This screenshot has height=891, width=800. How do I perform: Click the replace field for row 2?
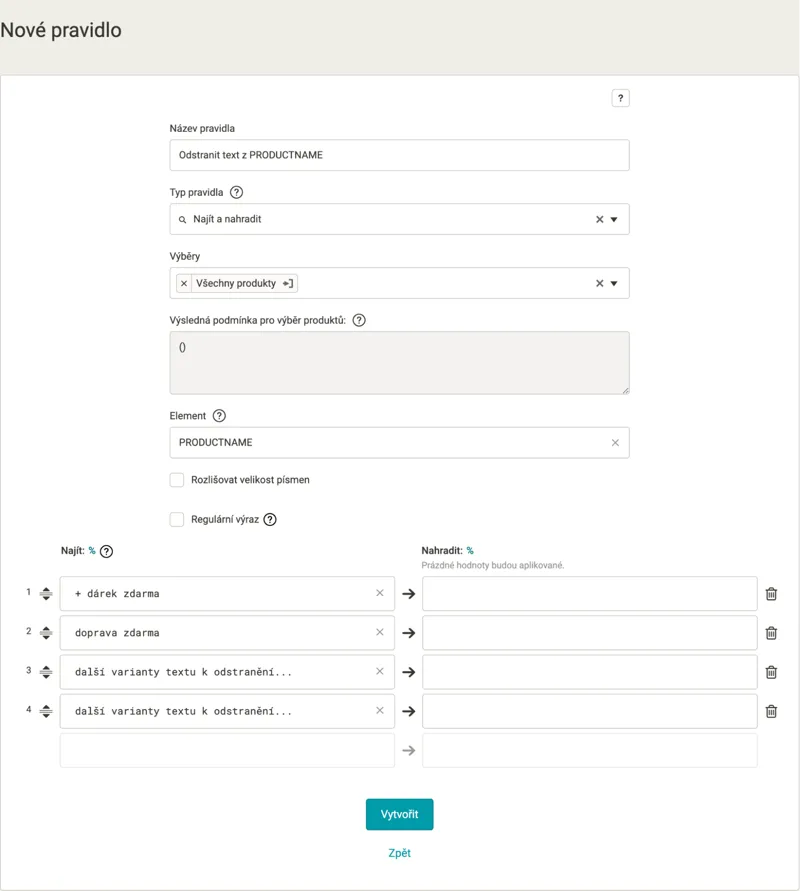589,633
